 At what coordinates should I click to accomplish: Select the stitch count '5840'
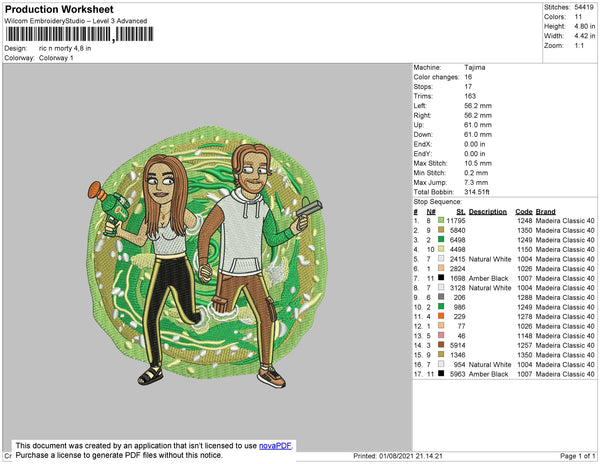458,230
